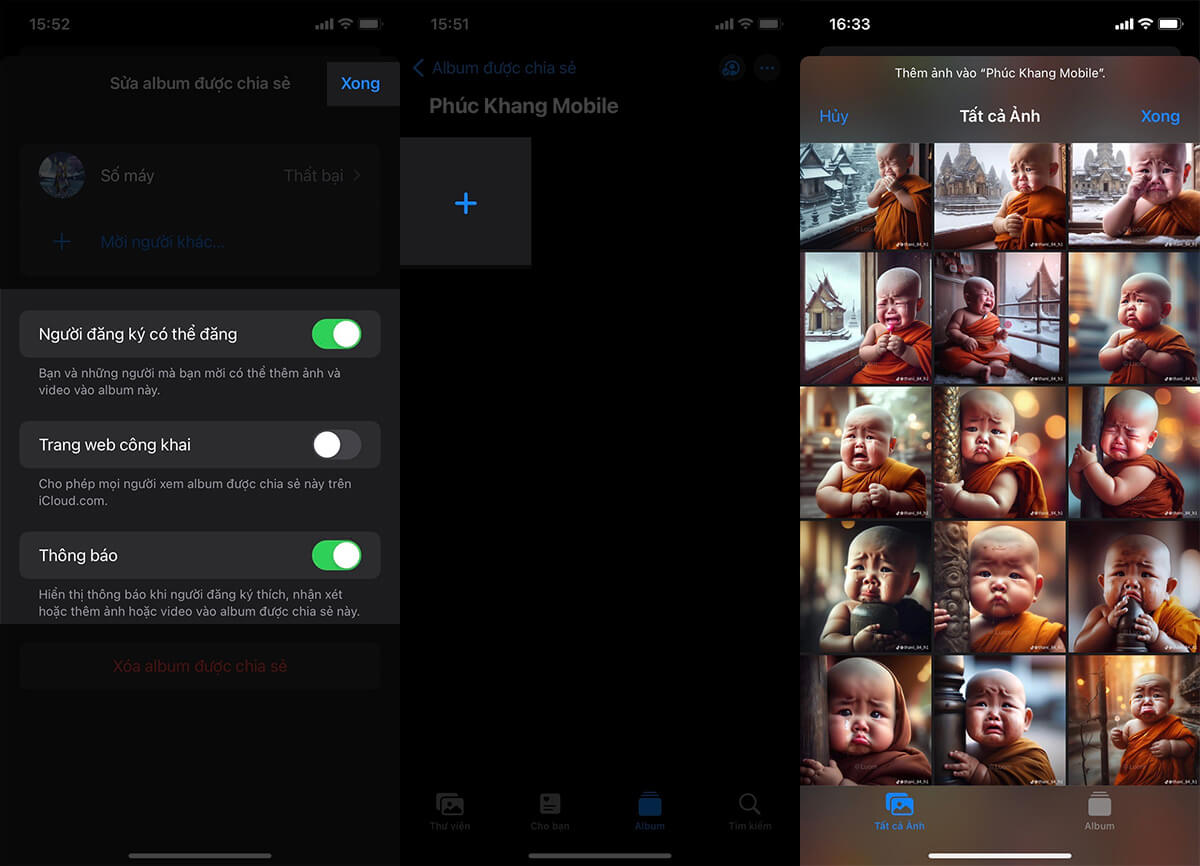Viewport: 1200px width, 866px height.
Task: Toggle Người đăng ký có thể đăng switch
Action: (336, 334)
